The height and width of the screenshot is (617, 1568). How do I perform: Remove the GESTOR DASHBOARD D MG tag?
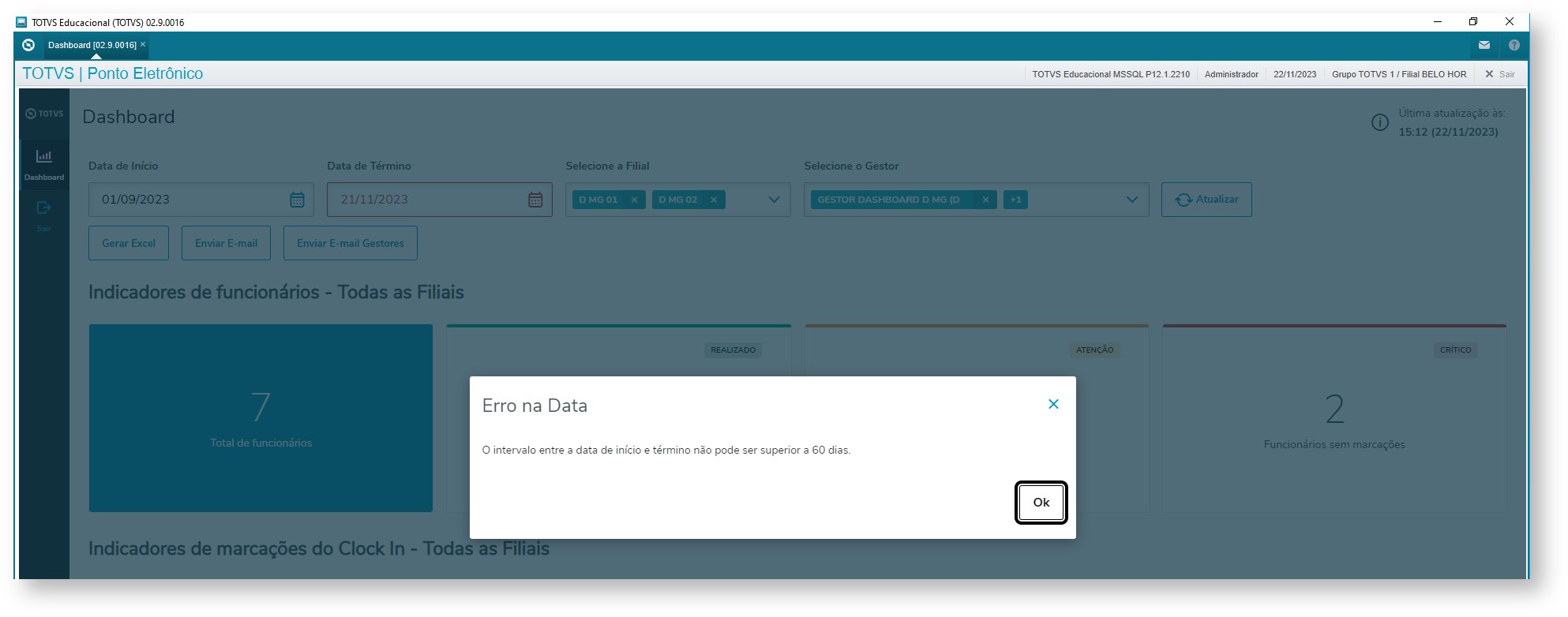point(985,200)
